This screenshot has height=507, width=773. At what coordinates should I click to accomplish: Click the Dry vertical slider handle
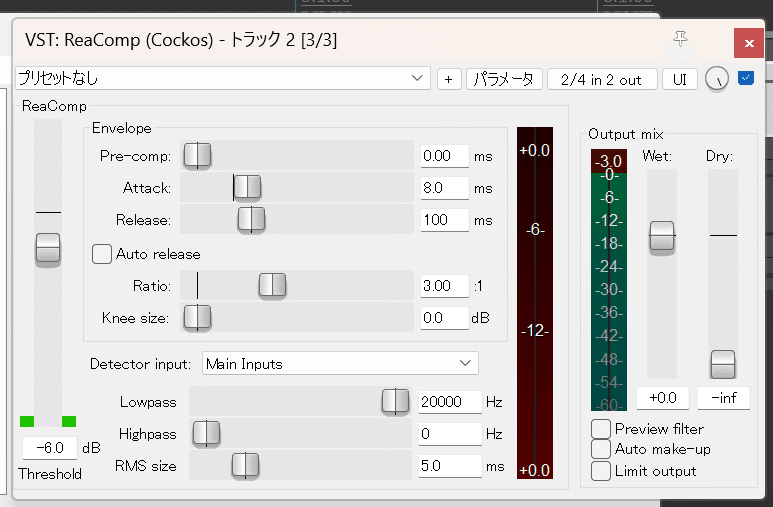point(723,364)
